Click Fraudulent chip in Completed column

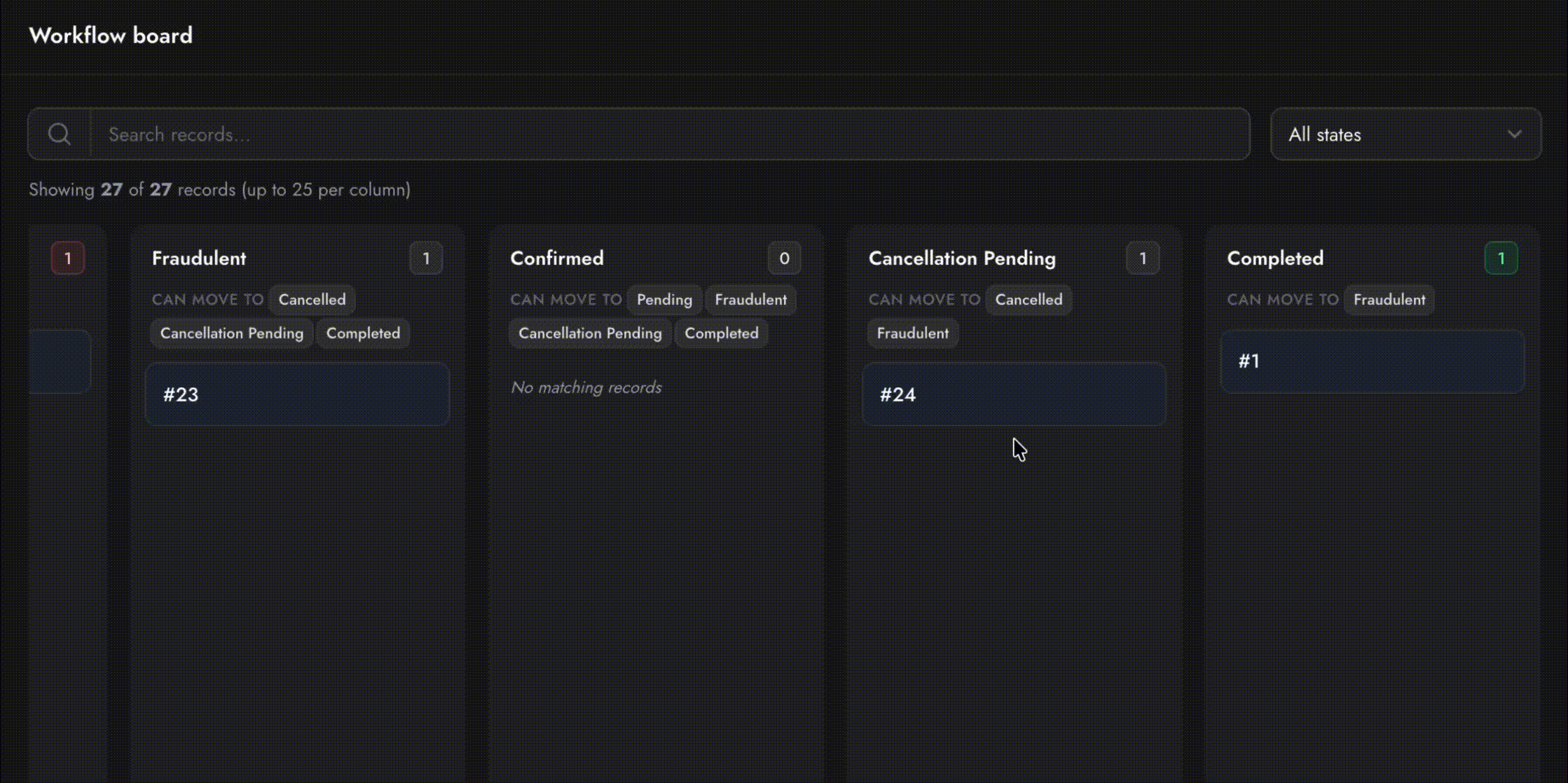pyautogui.click(x=1389, y=300)
